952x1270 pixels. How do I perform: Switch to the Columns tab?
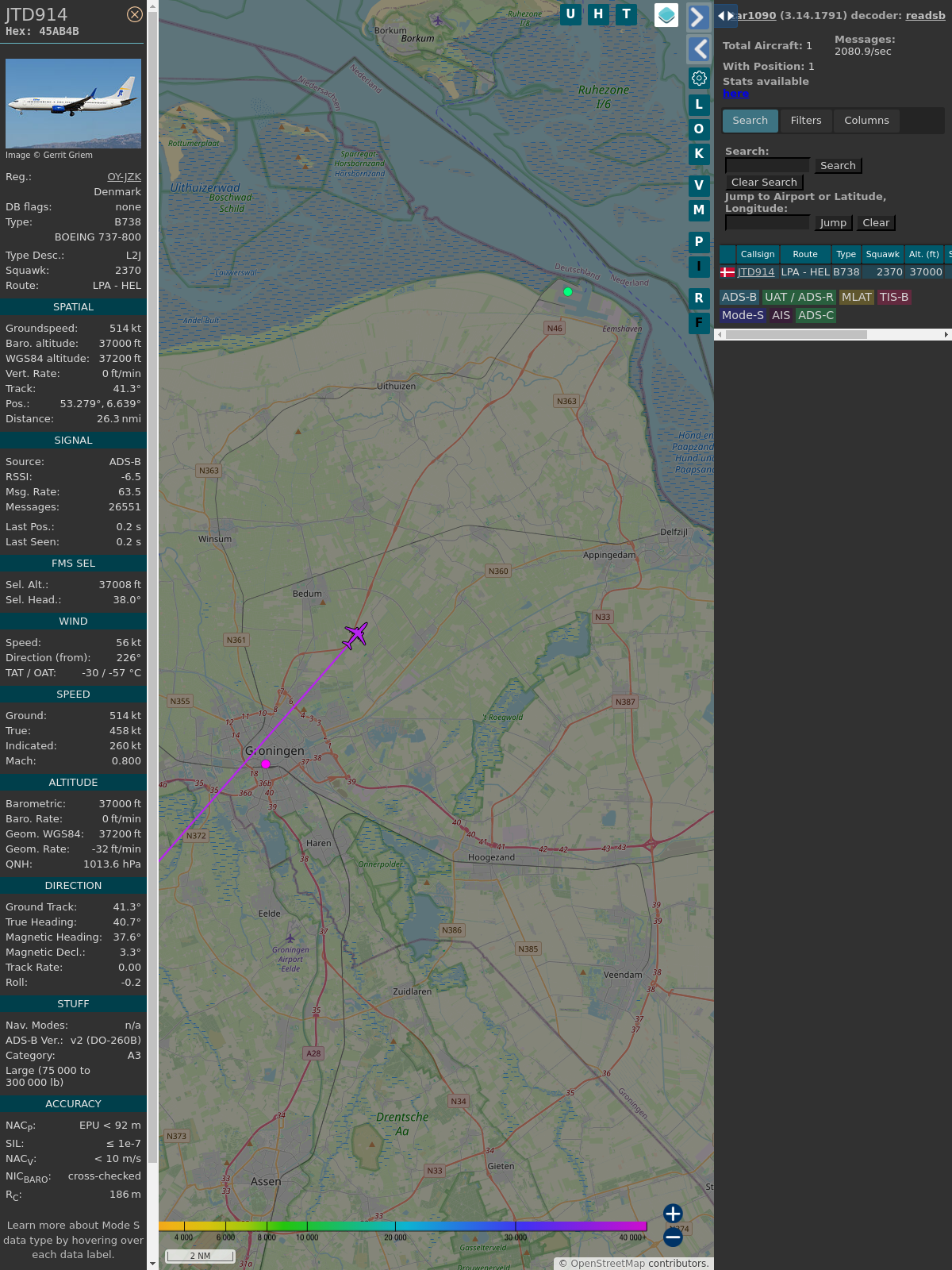[x=866, y=121]
